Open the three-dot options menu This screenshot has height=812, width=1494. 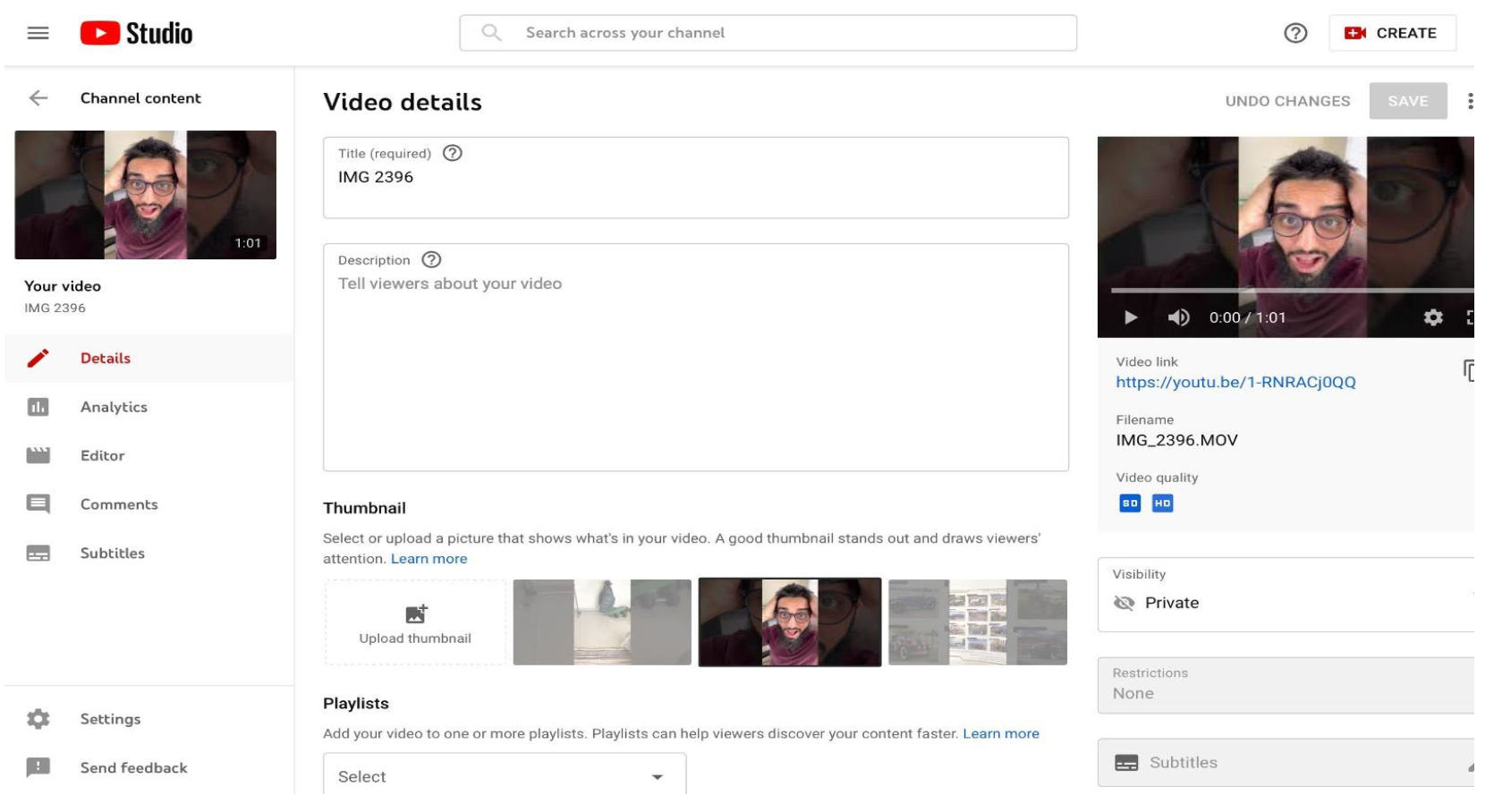coord(1472,100)
